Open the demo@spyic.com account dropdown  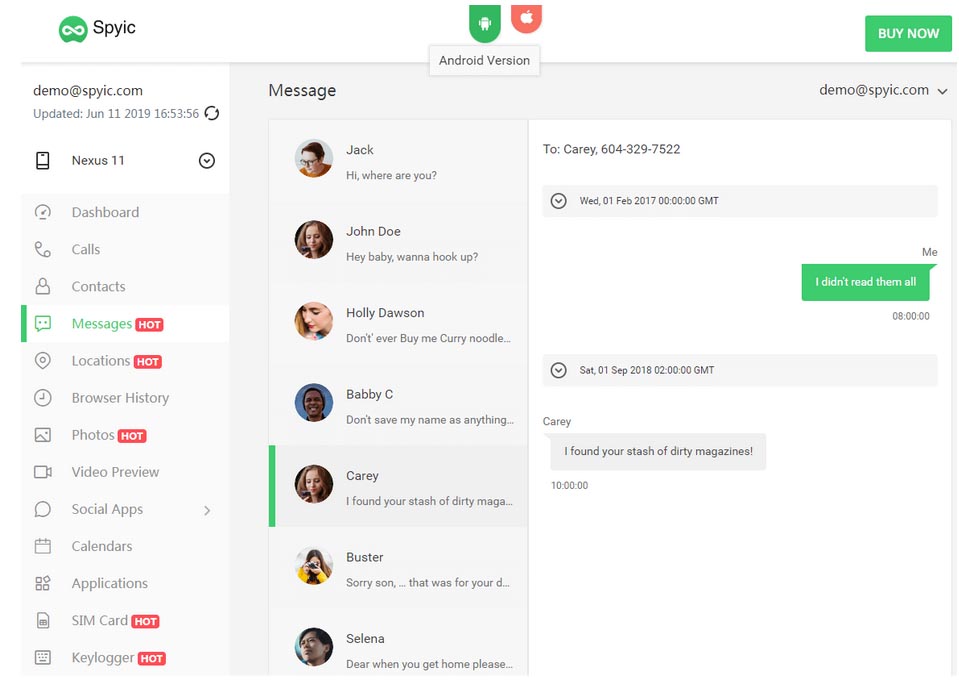click(883, 90)
